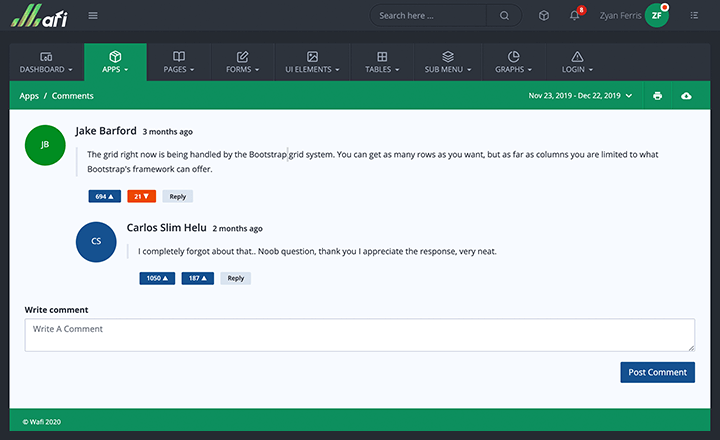Click the ZF user avatar
Viewport: 720px width, 440px height.
click(x=656, y=16)
